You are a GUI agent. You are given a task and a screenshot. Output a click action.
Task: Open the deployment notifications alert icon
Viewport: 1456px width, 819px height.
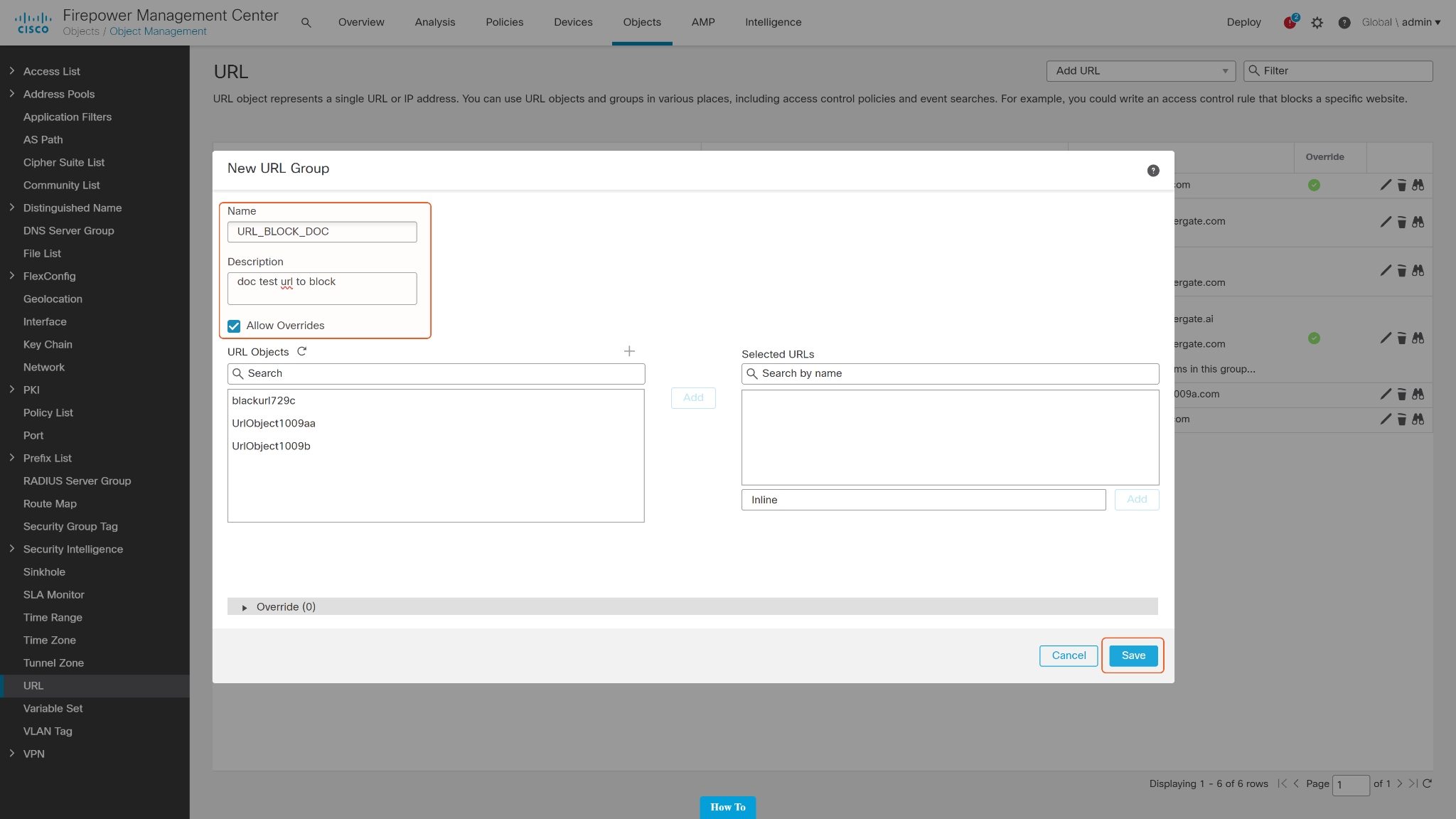pyautogui.click(x=1290, y=23)
